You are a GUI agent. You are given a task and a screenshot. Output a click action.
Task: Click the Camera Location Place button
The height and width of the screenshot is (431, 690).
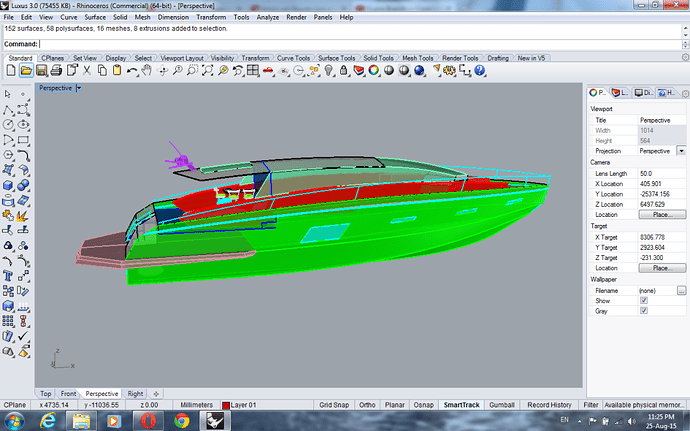pyautogui.click(x=661, y=214)
